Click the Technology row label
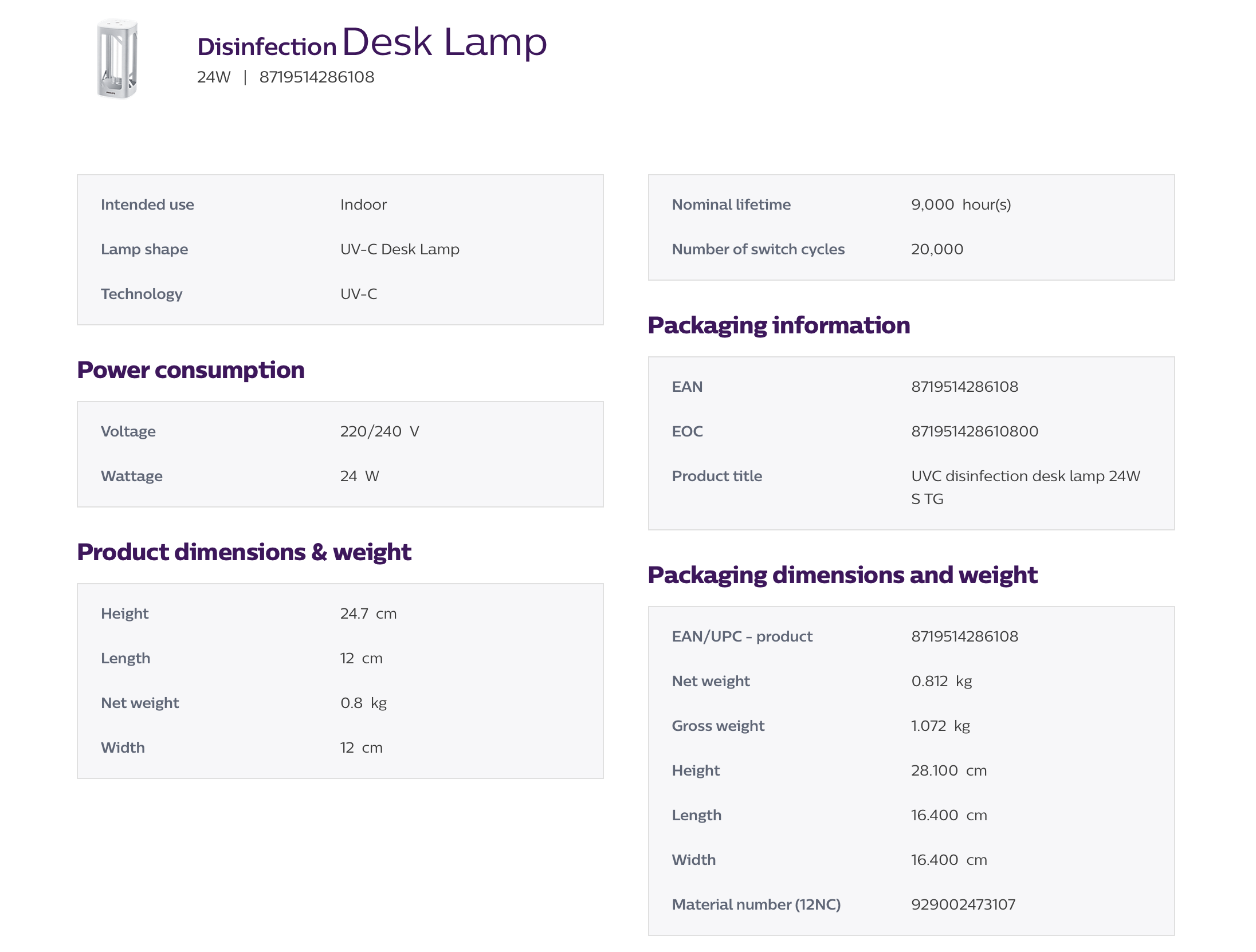Image resolution: width=1256 pixels, height=952 pixels. [x=141, y=294]
